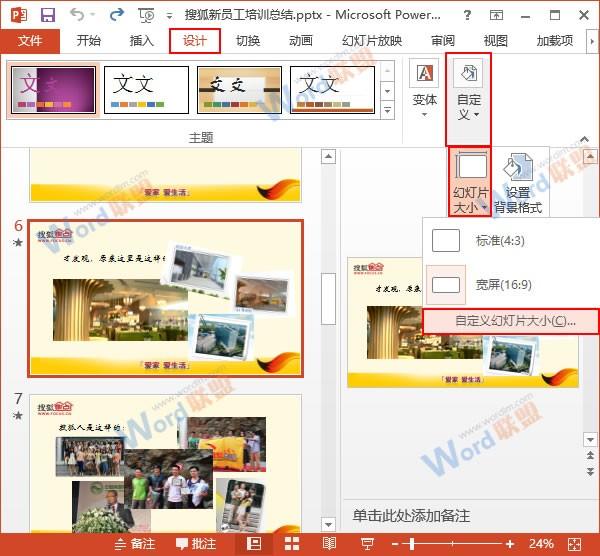Open the 文件 (File) tab
Image resolution: width=600 pixels, height=556 pixels.
coord(30,41)
